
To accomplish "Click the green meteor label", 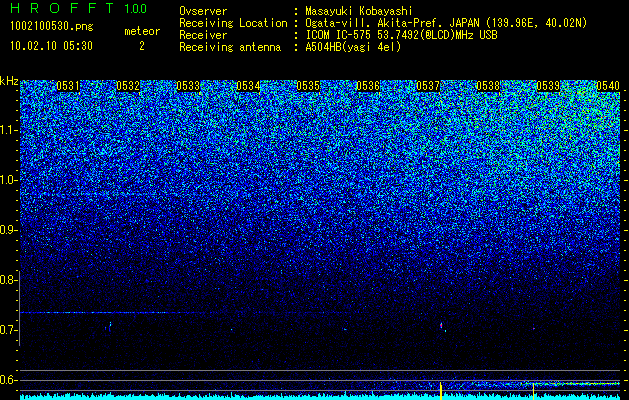I will point(142,31).
